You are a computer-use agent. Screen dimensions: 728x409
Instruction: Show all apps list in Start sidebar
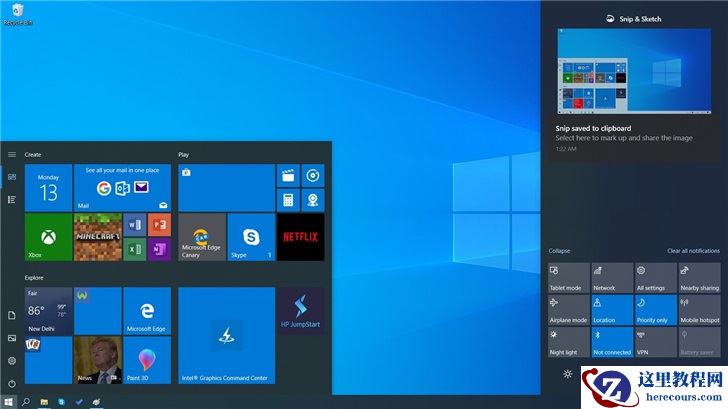tap(12, 200)
